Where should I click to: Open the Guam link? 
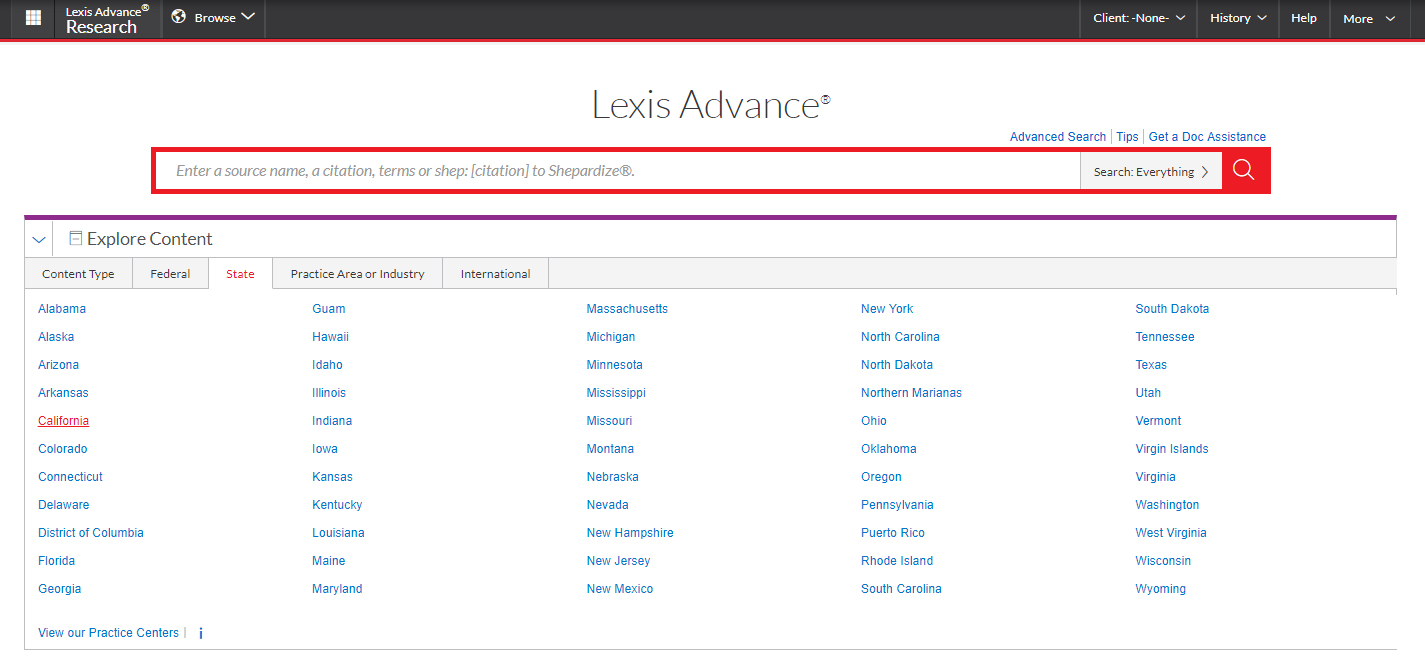[x=329, y=309]
